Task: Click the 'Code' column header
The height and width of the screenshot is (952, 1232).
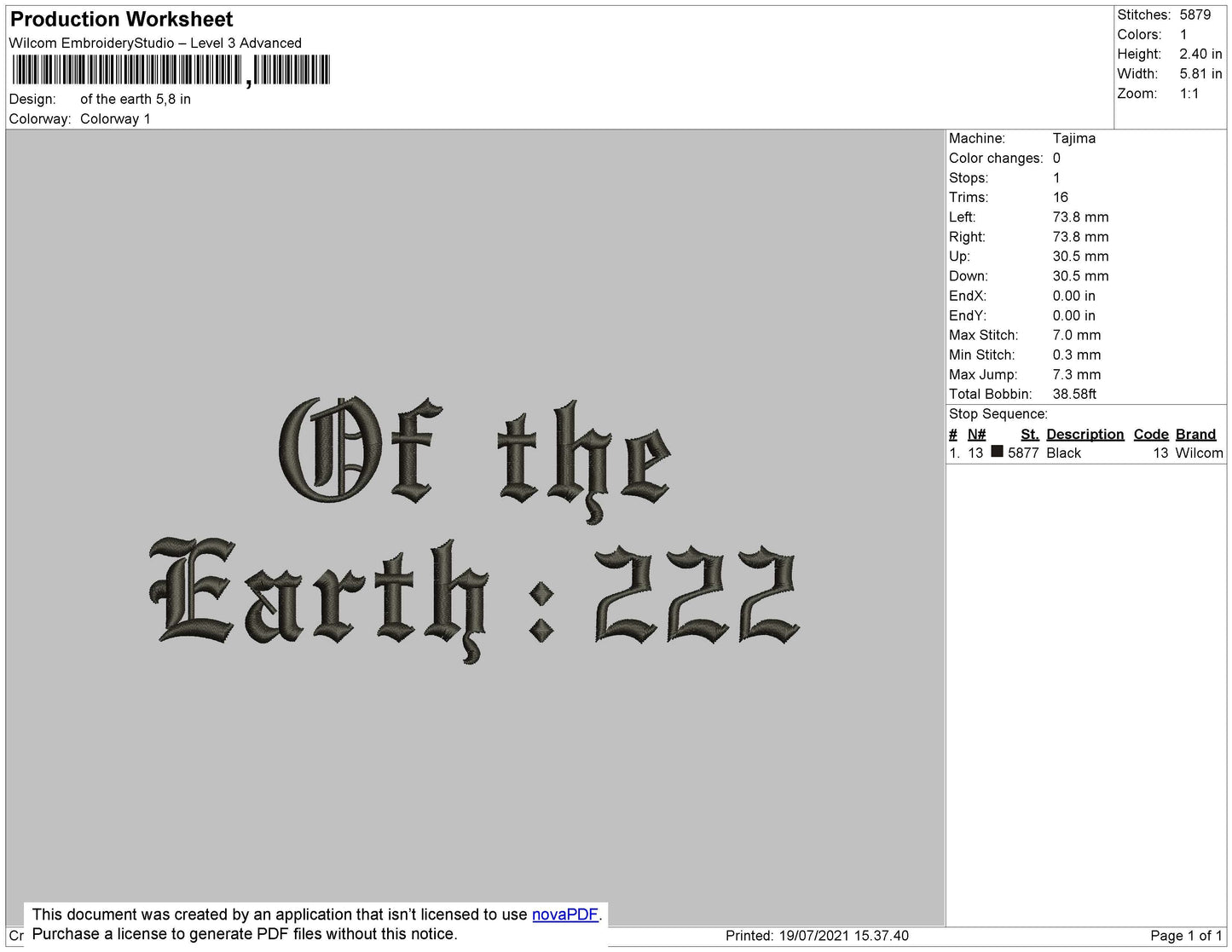Action: coord(1150,434)
